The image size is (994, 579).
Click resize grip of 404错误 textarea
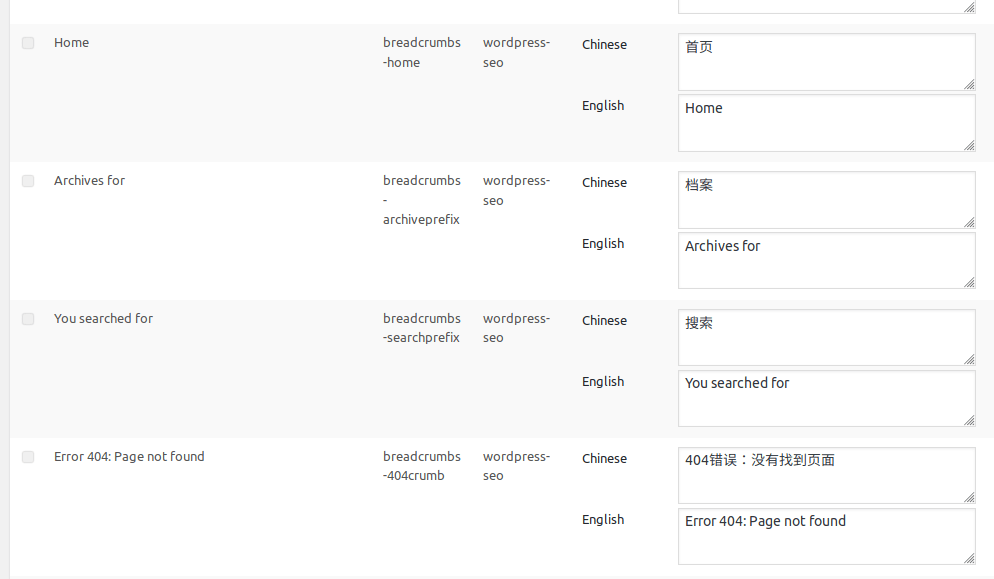pyautogui.click(x=969, y=498)
